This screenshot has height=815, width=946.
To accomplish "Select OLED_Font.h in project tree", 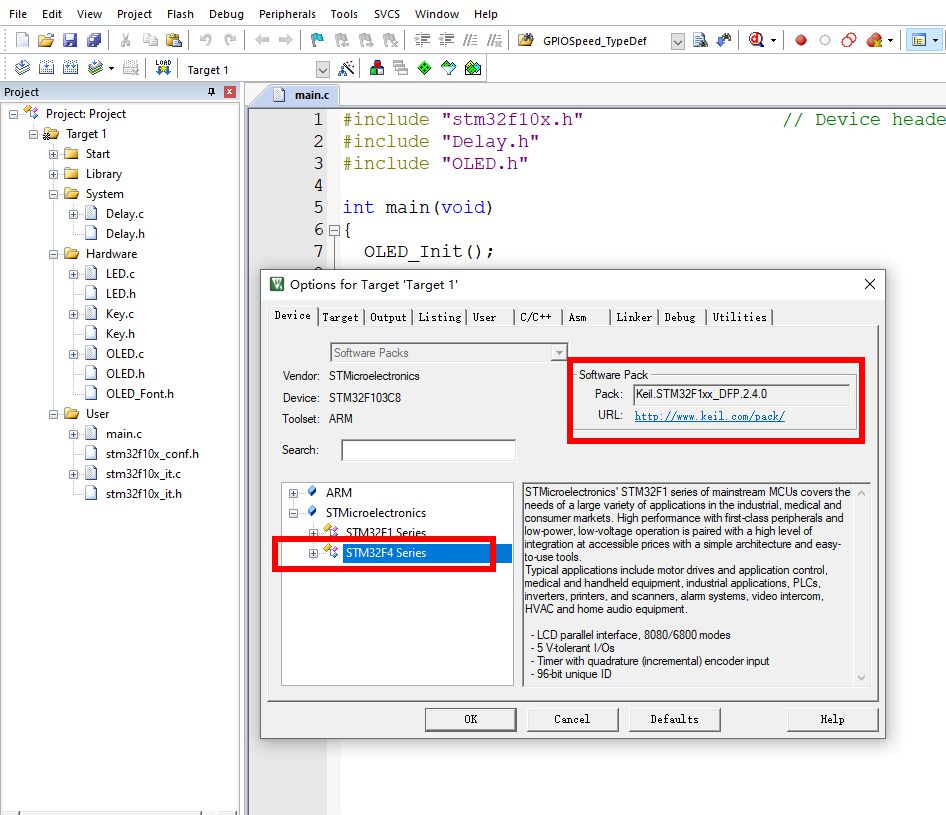I will click(139, 394).
